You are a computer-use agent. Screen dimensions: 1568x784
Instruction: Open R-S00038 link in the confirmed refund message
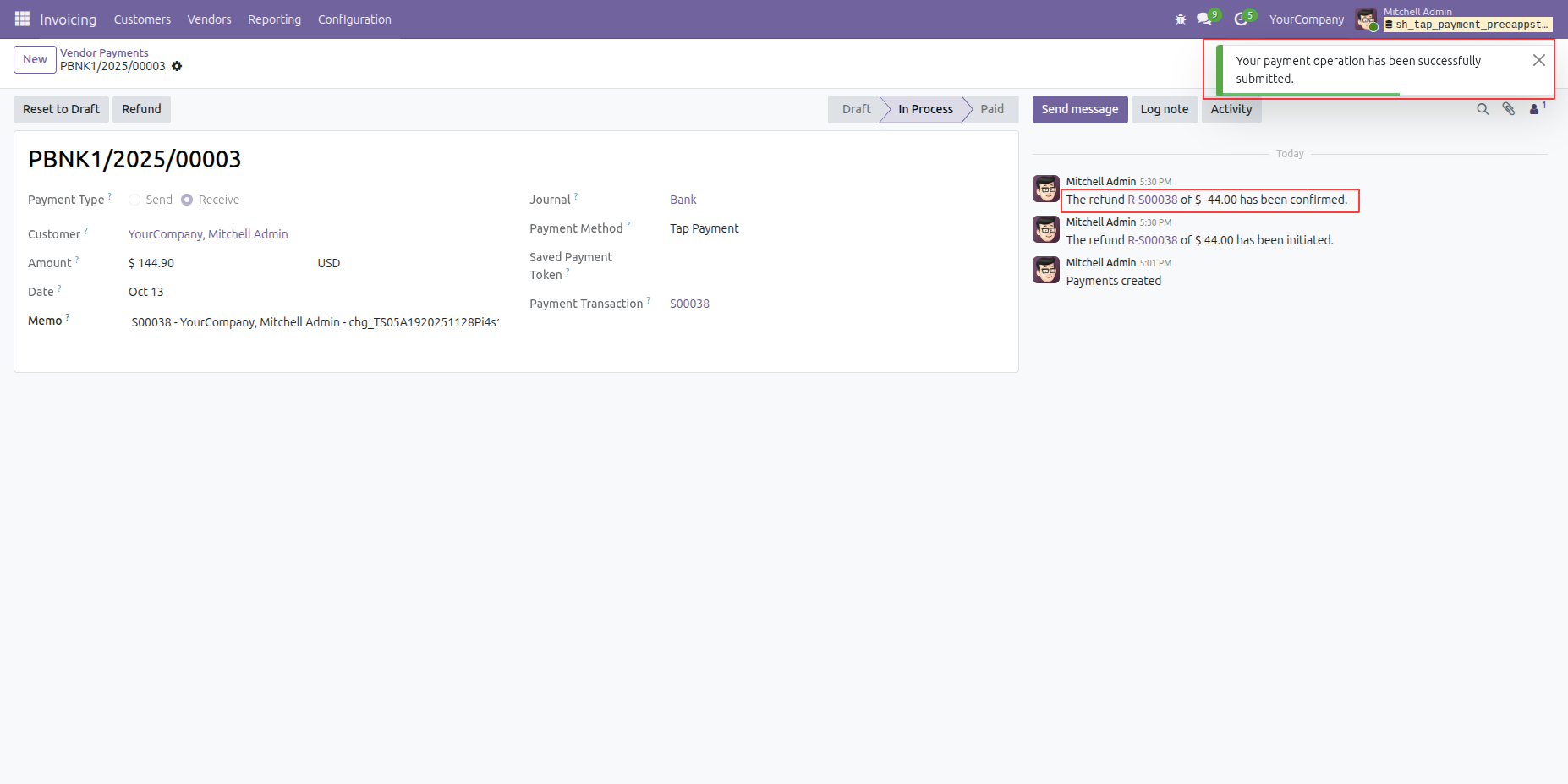click(1153, 200)
